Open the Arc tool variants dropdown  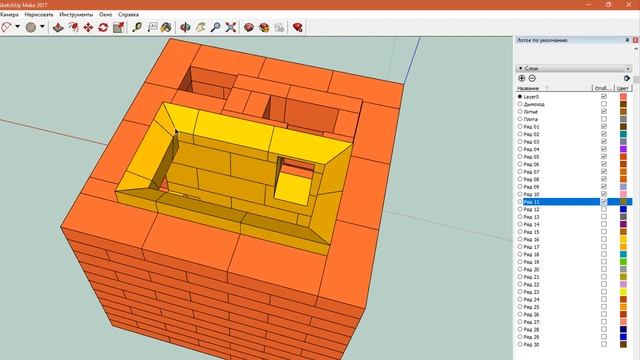18,27
